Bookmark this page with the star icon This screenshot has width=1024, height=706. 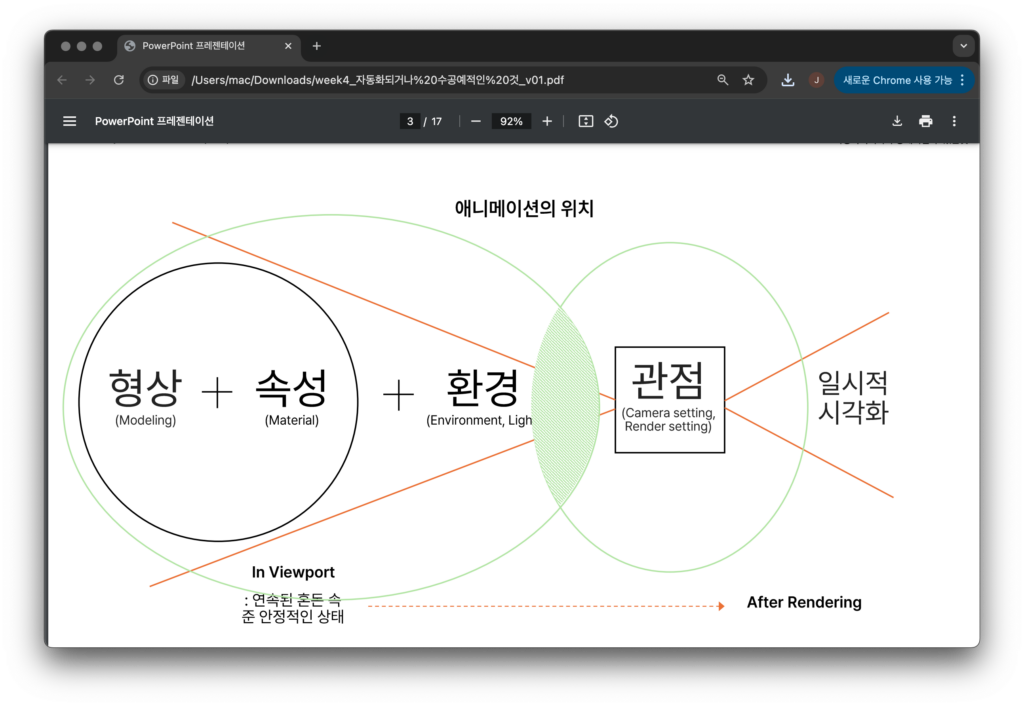(x=748, y=80)
